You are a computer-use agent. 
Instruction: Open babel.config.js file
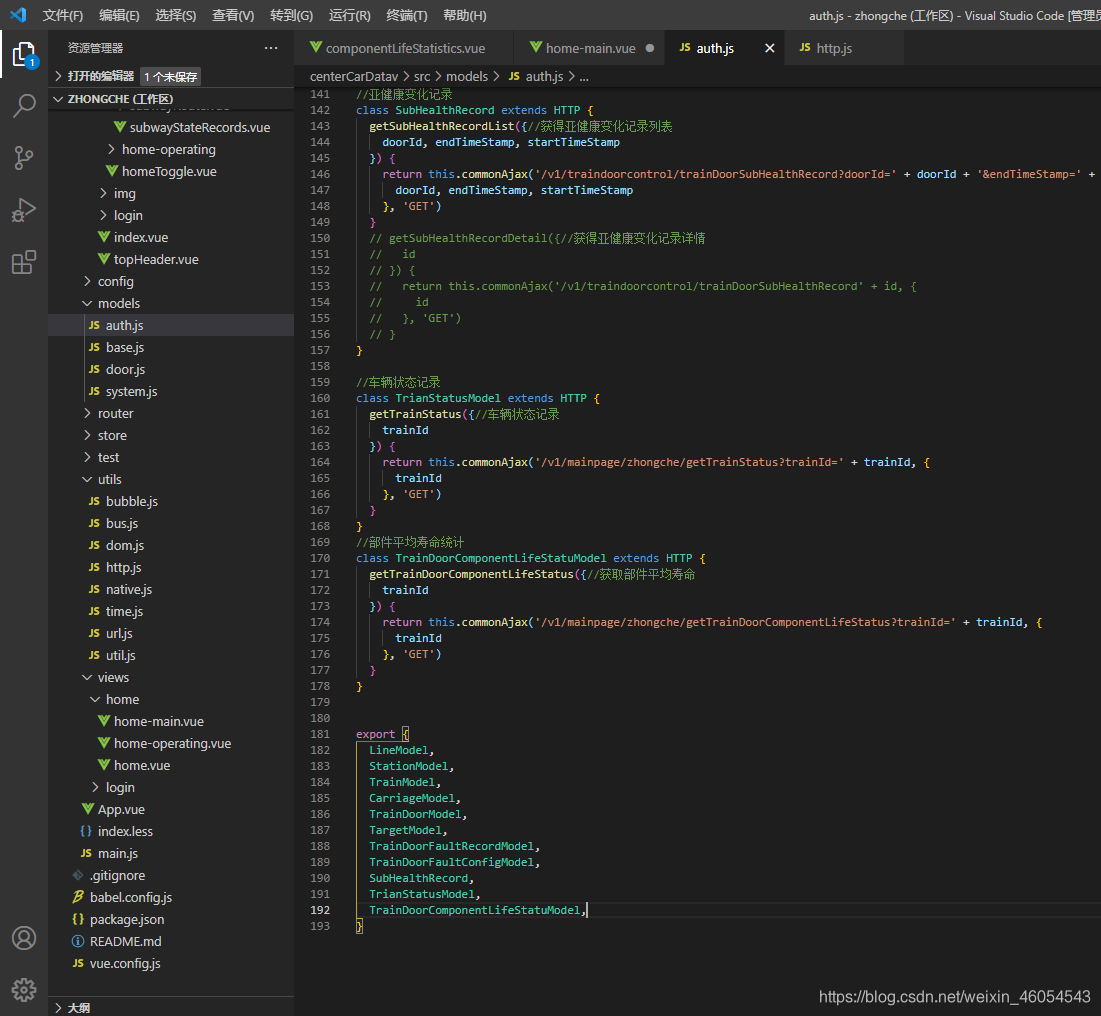(131, 897)
